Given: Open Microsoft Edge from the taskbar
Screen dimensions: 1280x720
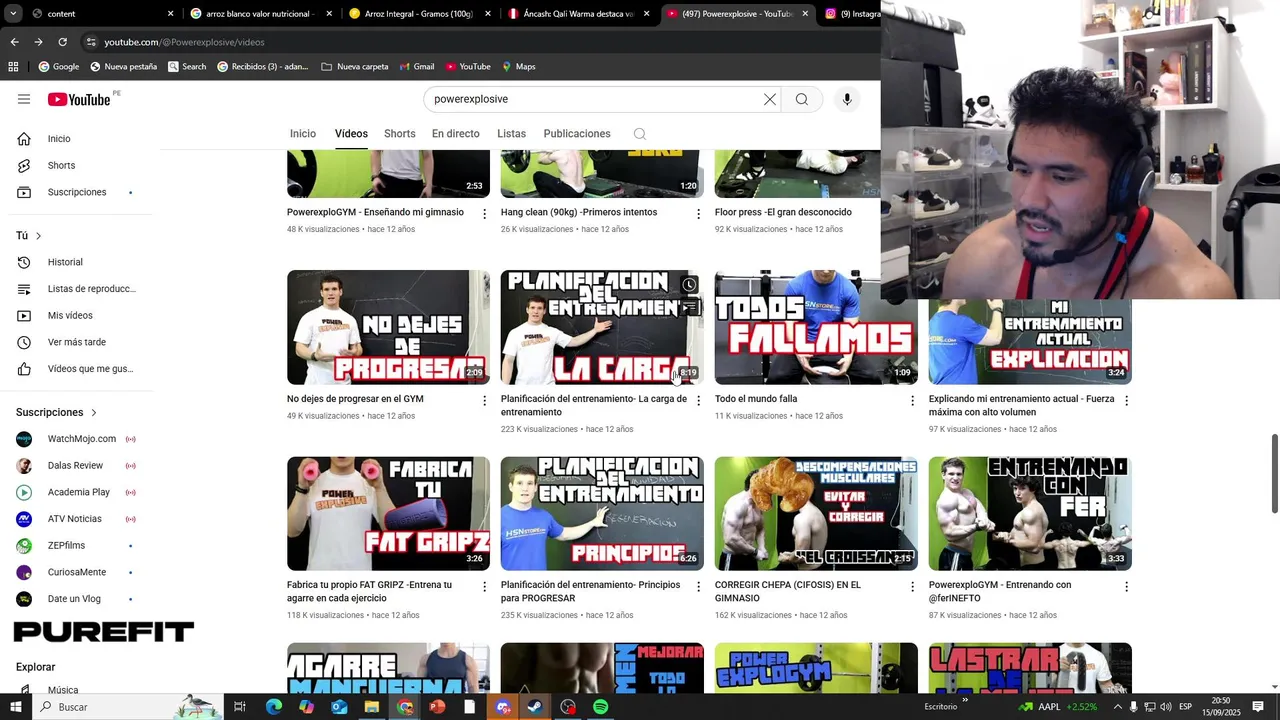Looking at the screenshot, I should [x=273, y=707].
